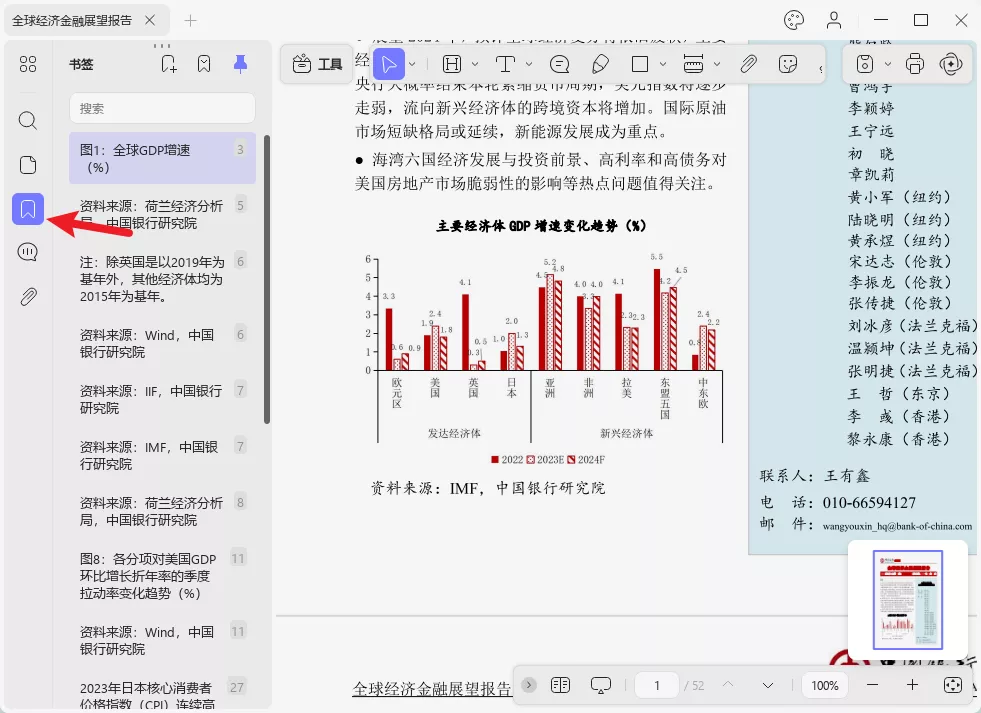Toggle read mode in the bottom bar
The height and width of the screenshot is (713, 981).
point(601,685)
